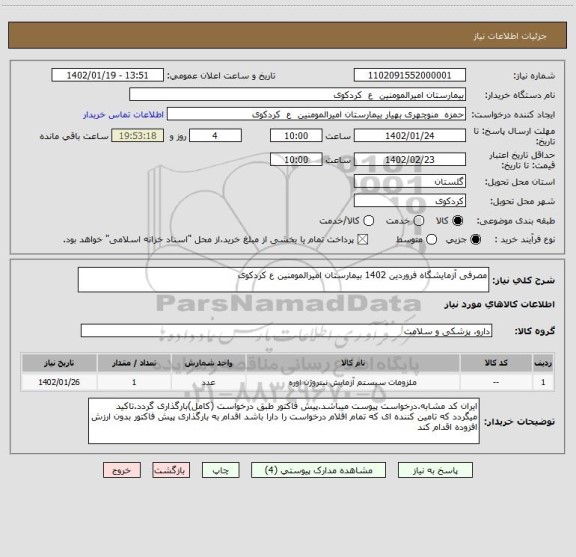Click the remaining time 19:53:18 field
Screen dimensions: 576x557
click(138, 136)
